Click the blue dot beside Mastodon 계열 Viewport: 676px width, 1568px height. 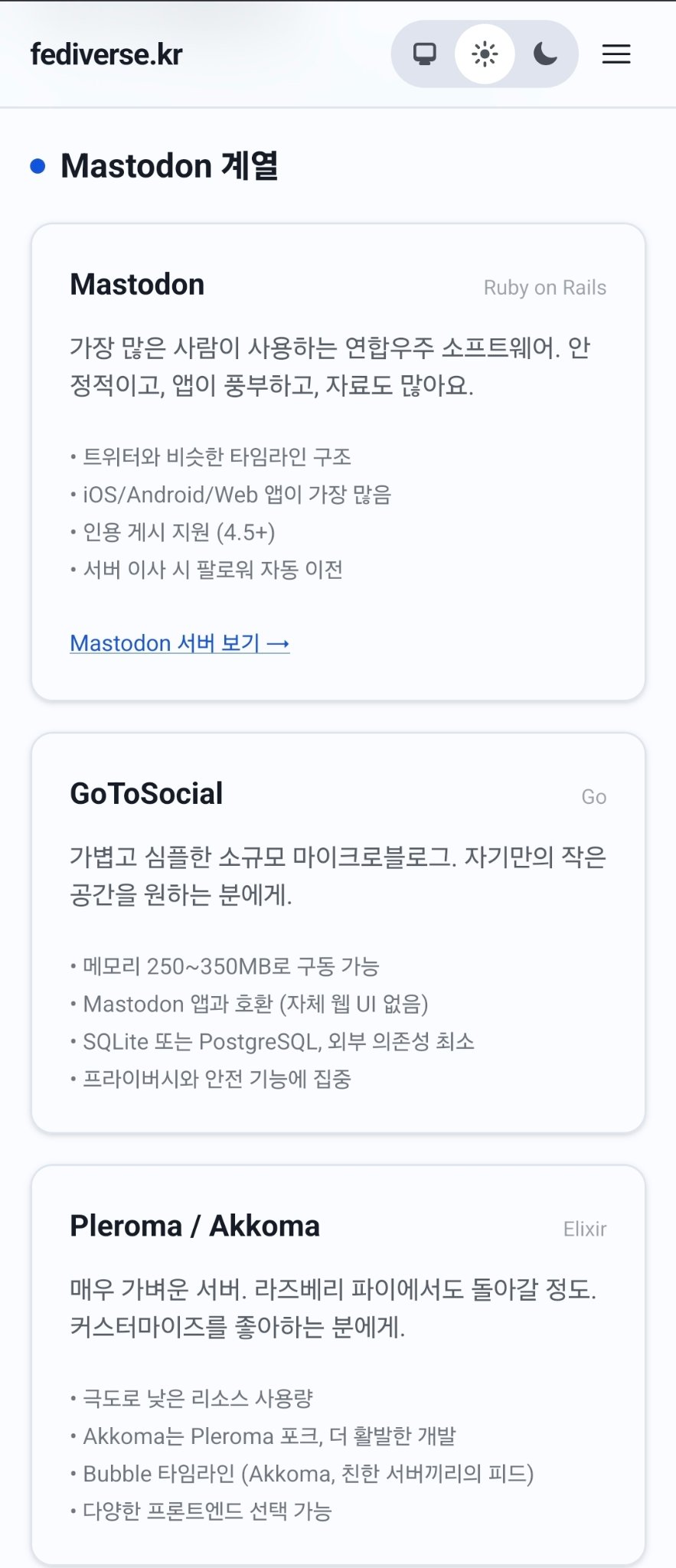click(38, 166)
